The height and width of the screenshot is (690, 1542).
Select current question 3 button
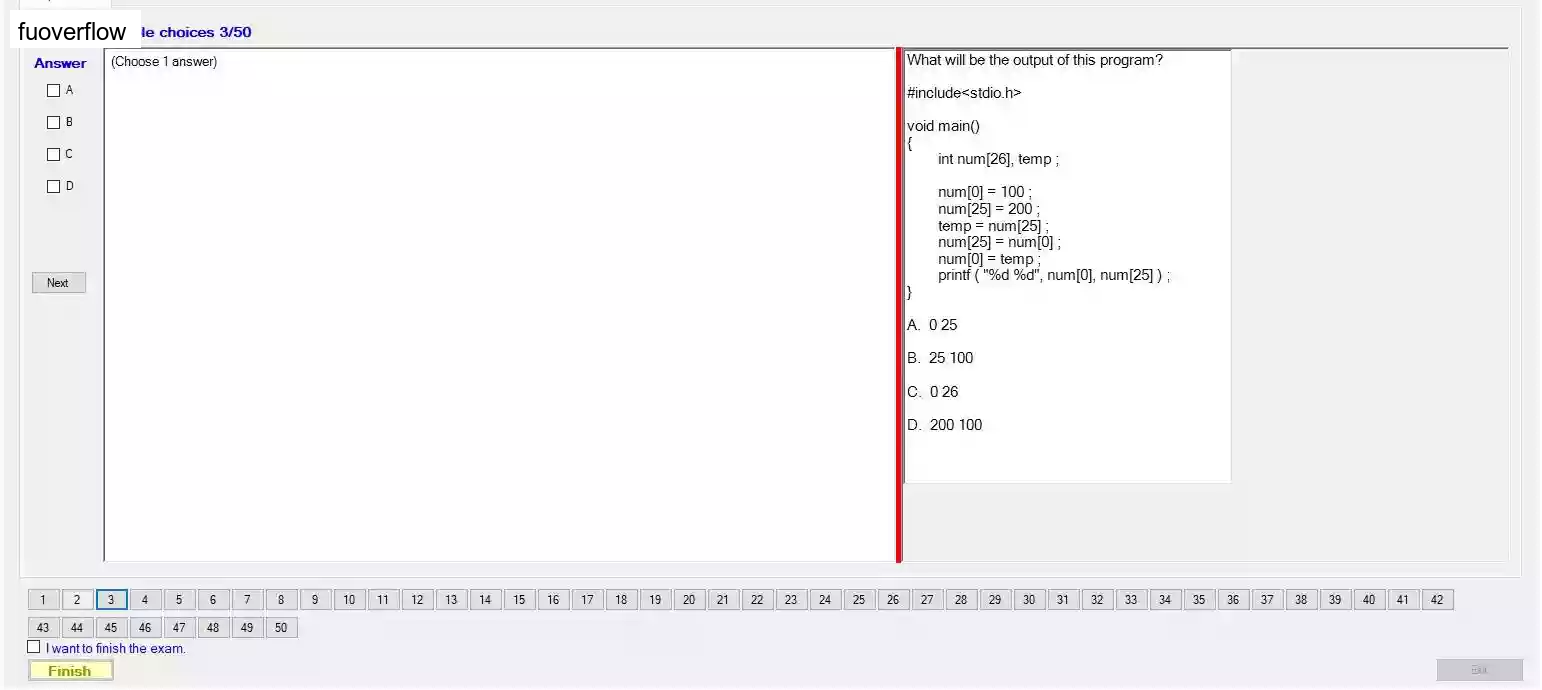click(x=111, y=600)
